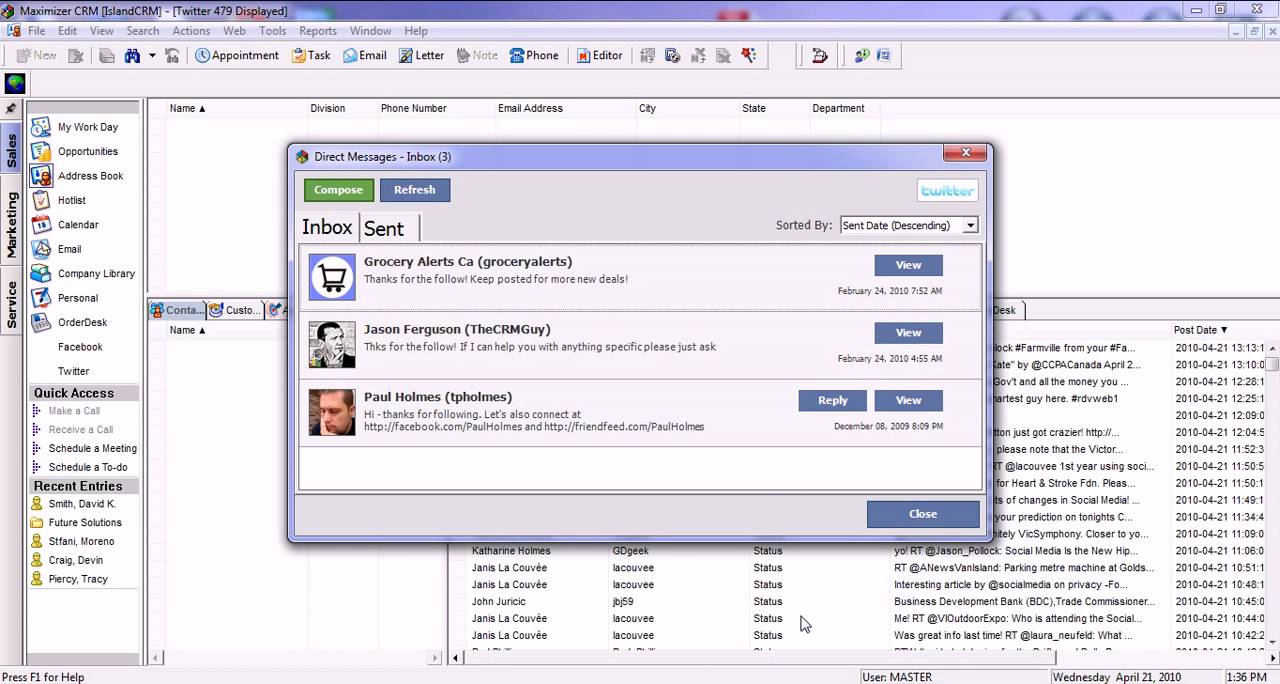Open the Reports menu

tap(318, 31)
